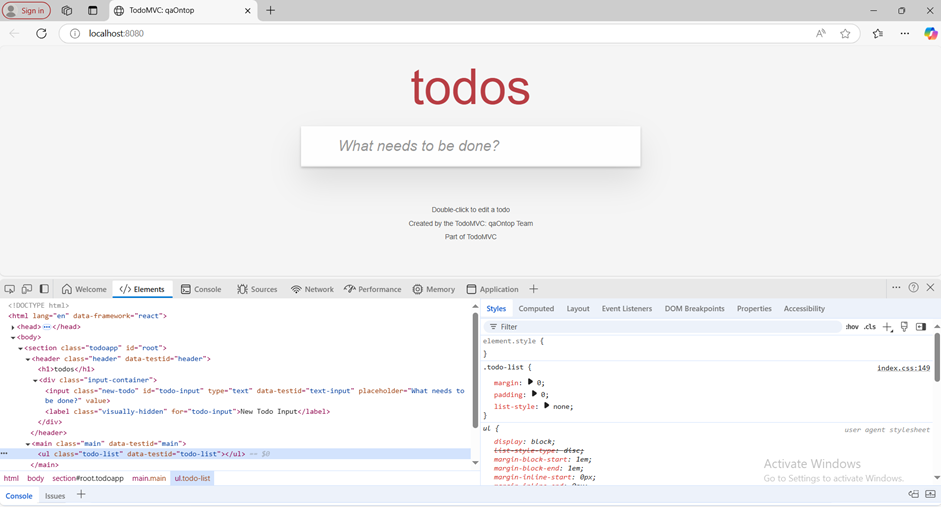Activate the inspect element picker tool
This screenshot has width=941, height=507.
click(10, 289)
